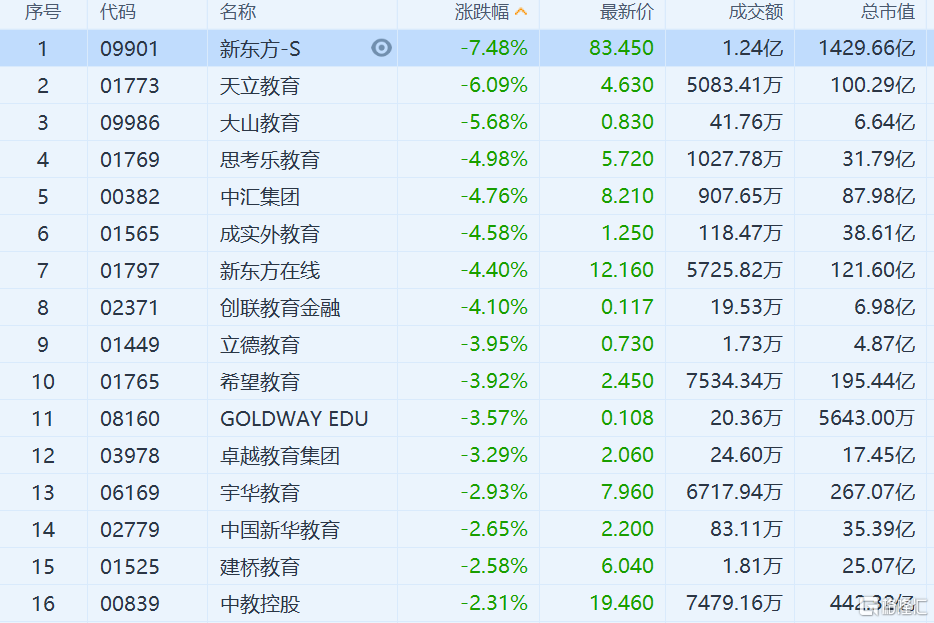Open stock code 06169 宇华教育
The height and width of the screenshot is (623, 934).
(129, 493)
